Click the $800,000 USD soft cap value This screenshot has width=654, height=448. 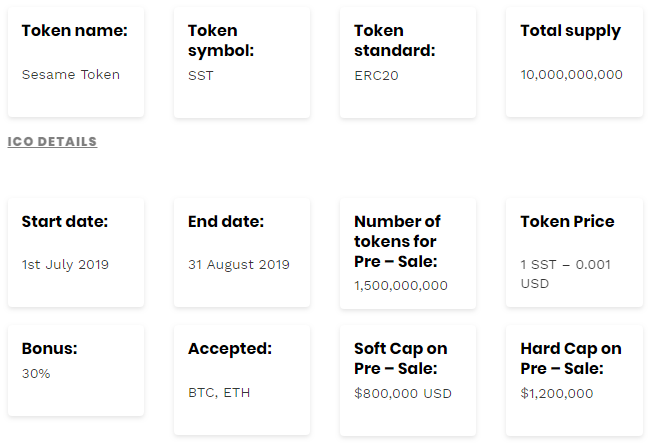coord(403,393)
